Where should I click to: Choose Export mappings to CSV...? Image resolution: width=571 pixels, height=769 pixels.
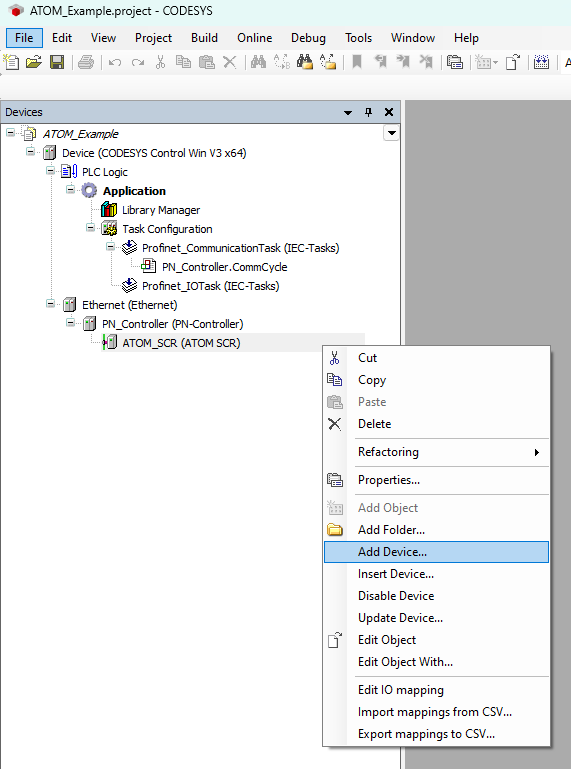click(436, 734)
